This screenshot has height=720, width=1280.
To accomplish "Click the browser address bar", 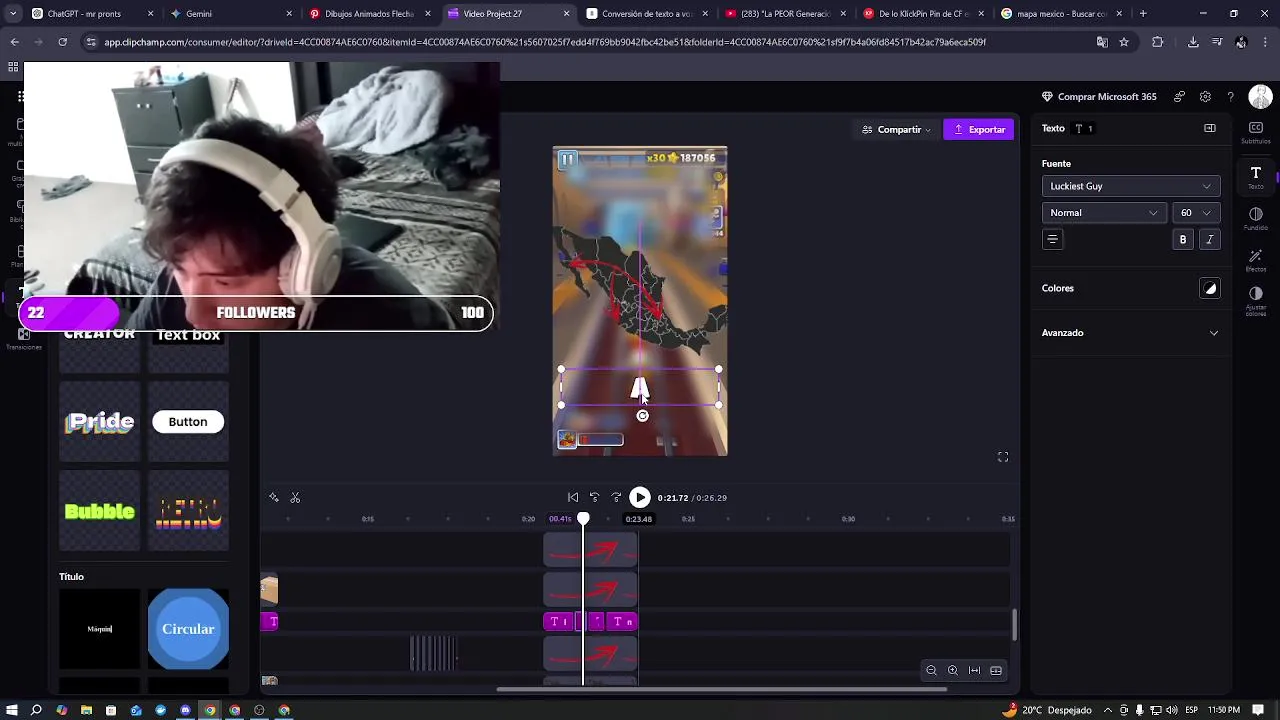I will click(x=590, y=42).
